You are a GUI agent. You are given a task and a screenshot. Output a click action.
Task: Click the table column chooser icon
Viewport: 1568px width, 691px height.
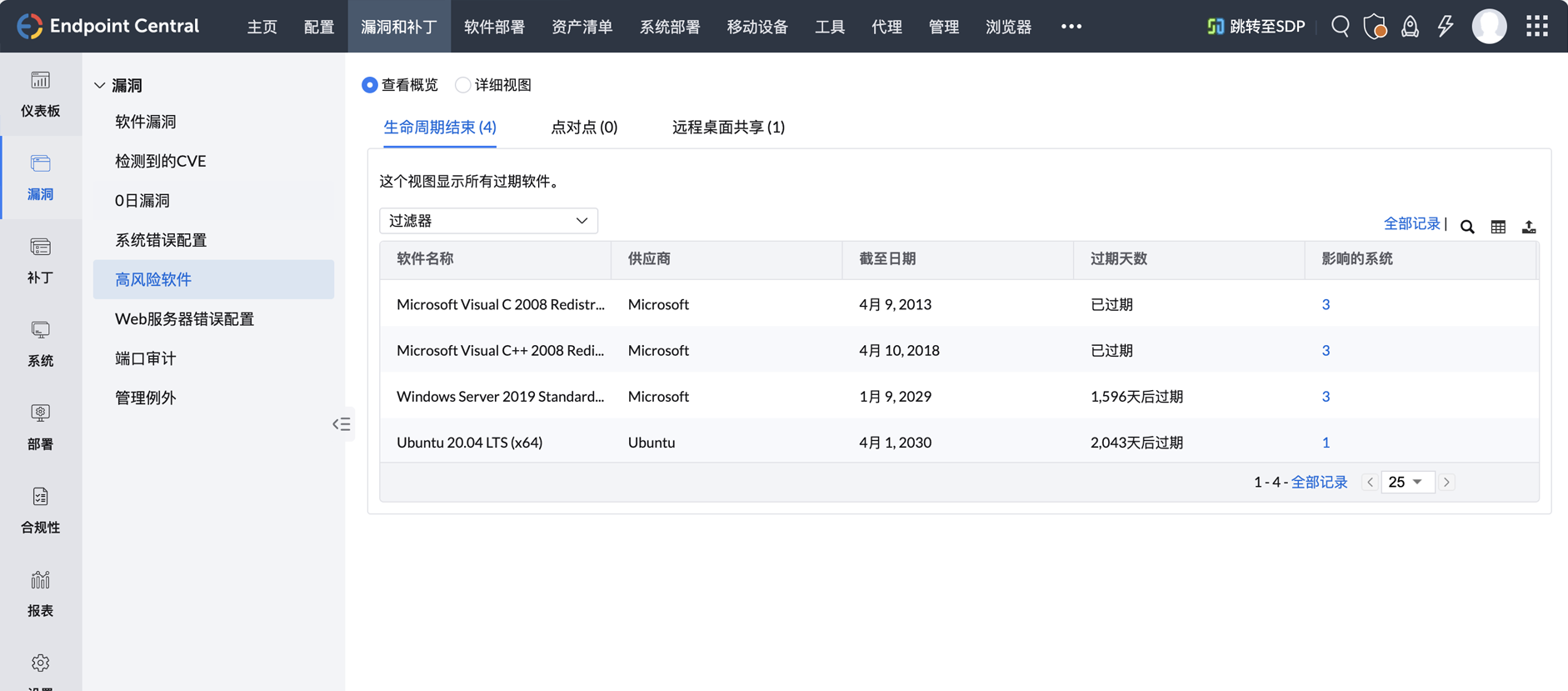(1498, 227)
